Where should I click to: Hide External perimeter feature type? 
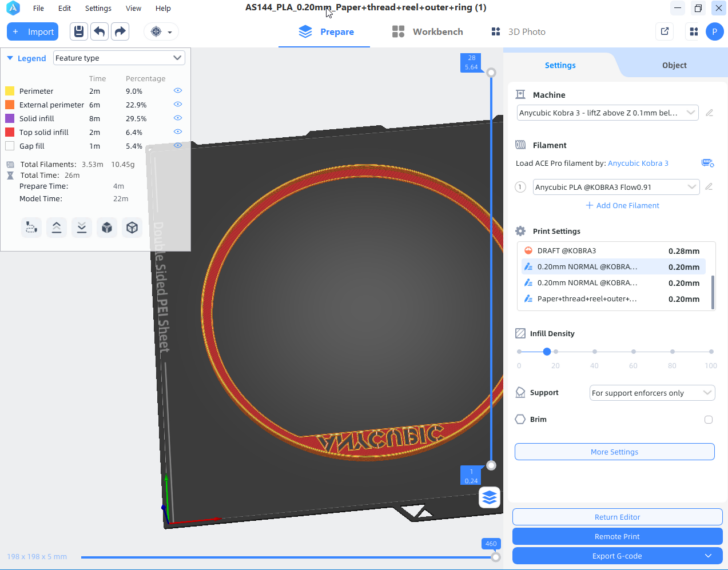(177, 104)
